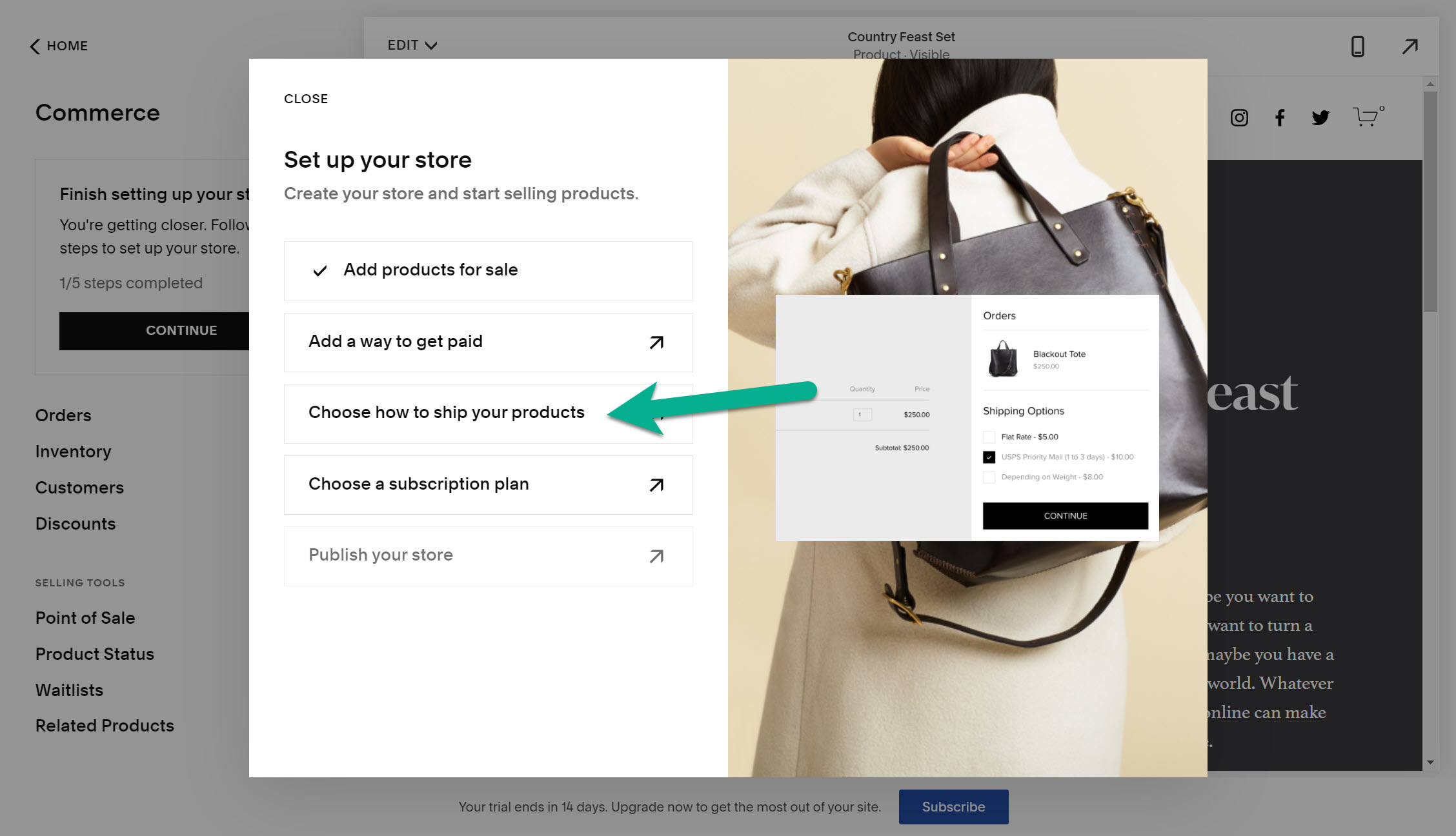Screen dimensions: 1456x836
Task: Click the open-site-in-new-tab arrow icon
Action: [1410, 46]
